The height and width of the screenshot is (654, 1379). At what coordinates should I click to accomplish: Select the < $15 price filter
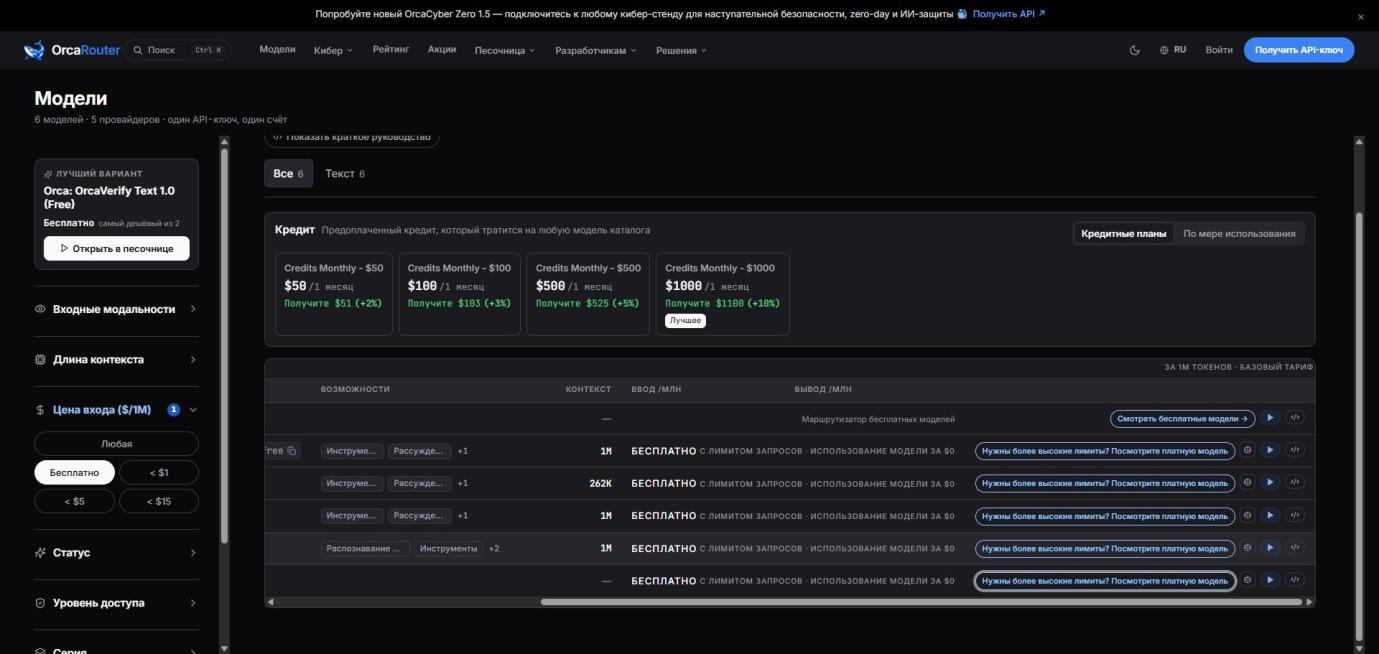pyautogui.click(x=159, y=501)
